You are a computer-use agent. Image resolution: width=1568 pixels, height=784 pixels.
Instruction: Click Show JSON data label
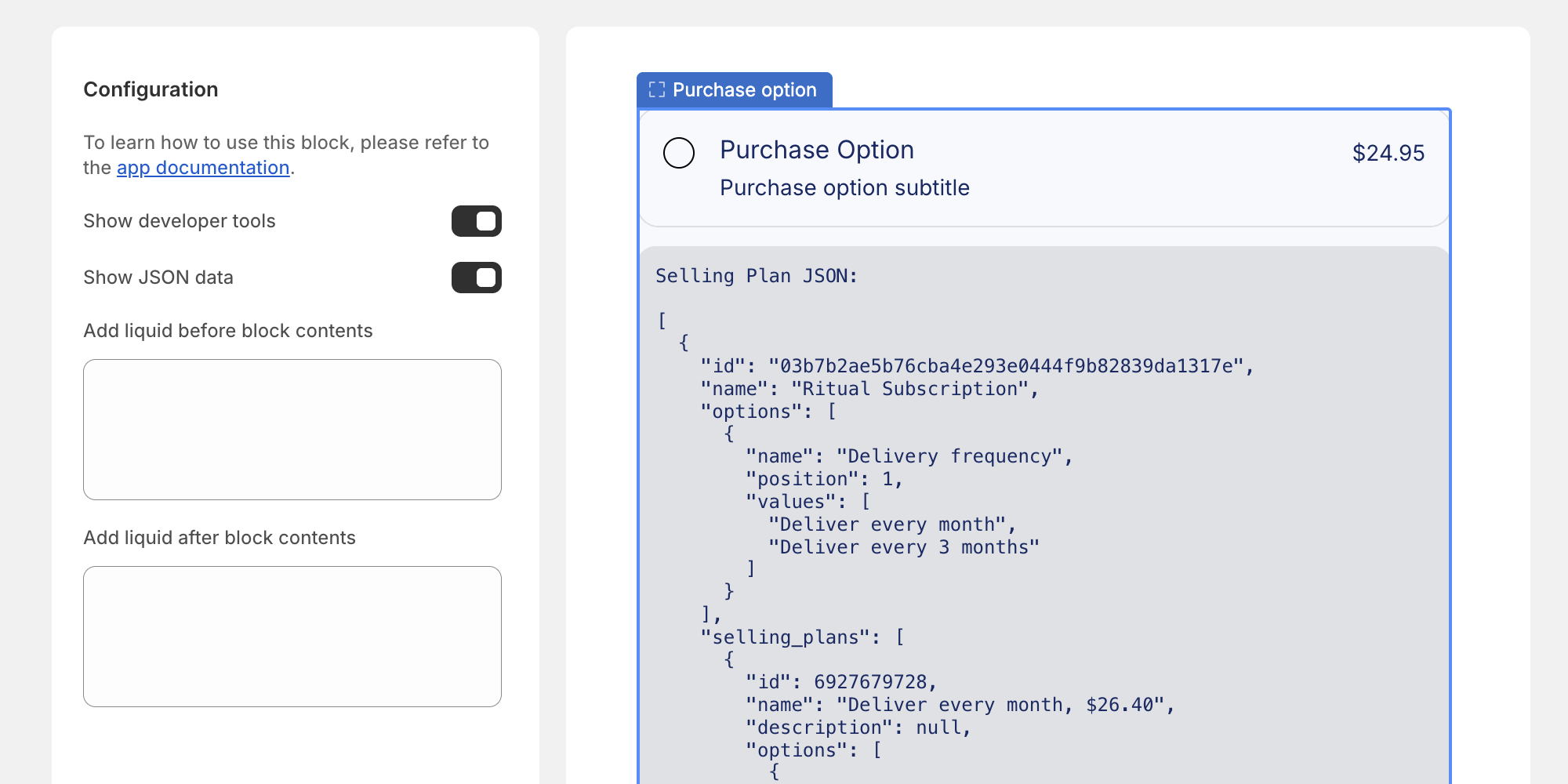tap(158, 278)
